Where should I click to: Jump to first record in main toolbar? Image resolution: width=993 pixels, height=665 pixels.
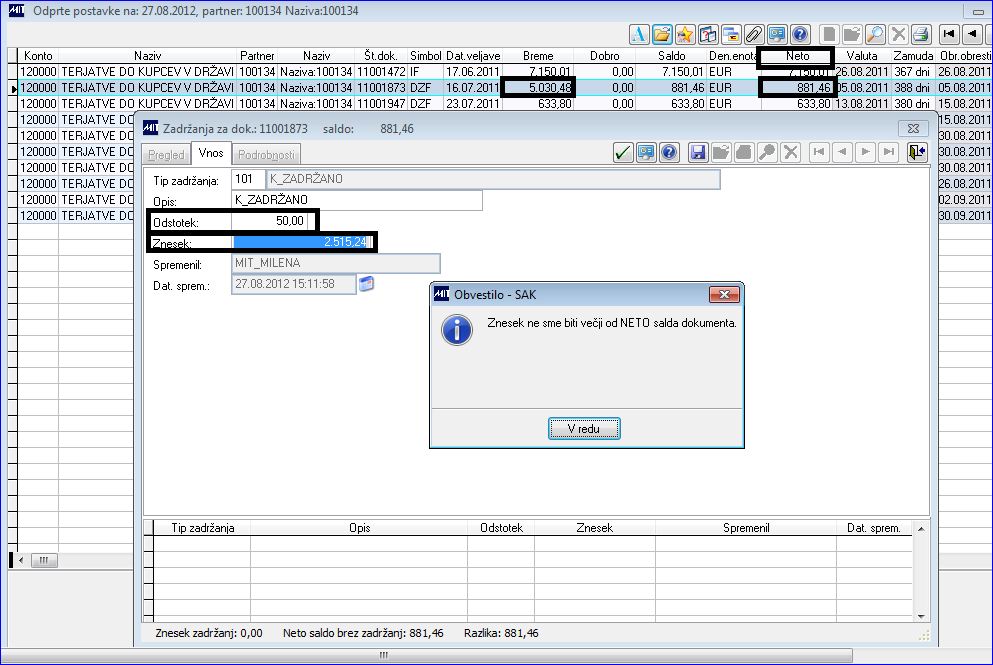point(949,34)
